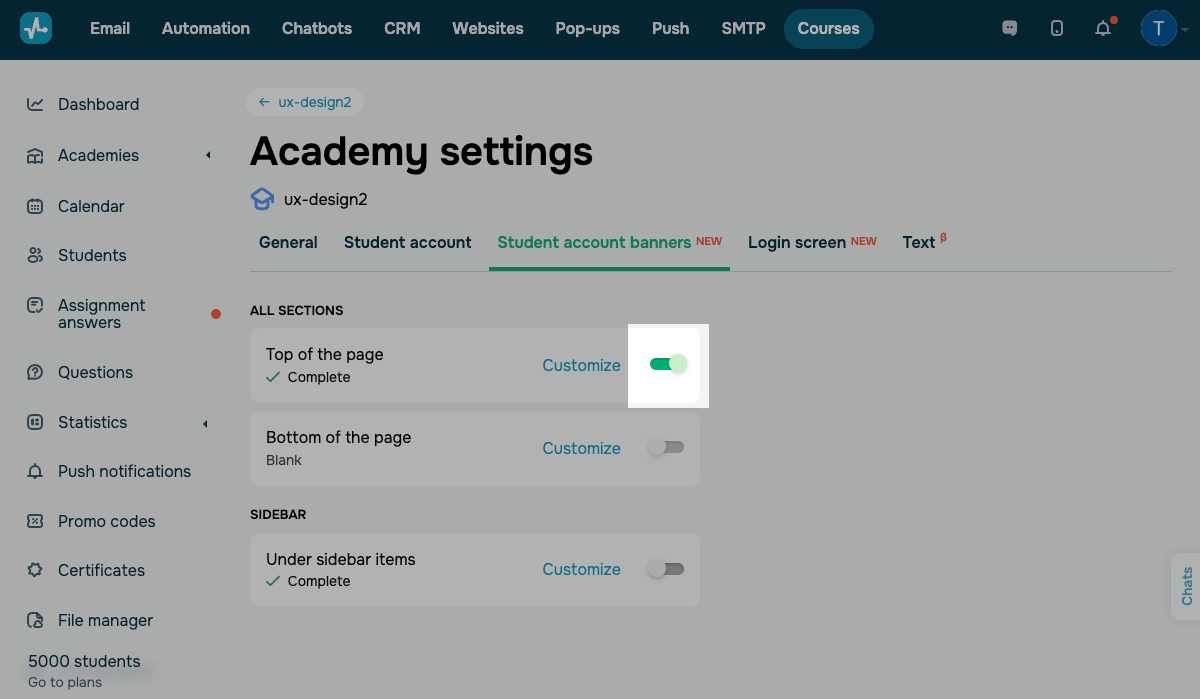Open Dashboard from the sidebar

point(98,104)
